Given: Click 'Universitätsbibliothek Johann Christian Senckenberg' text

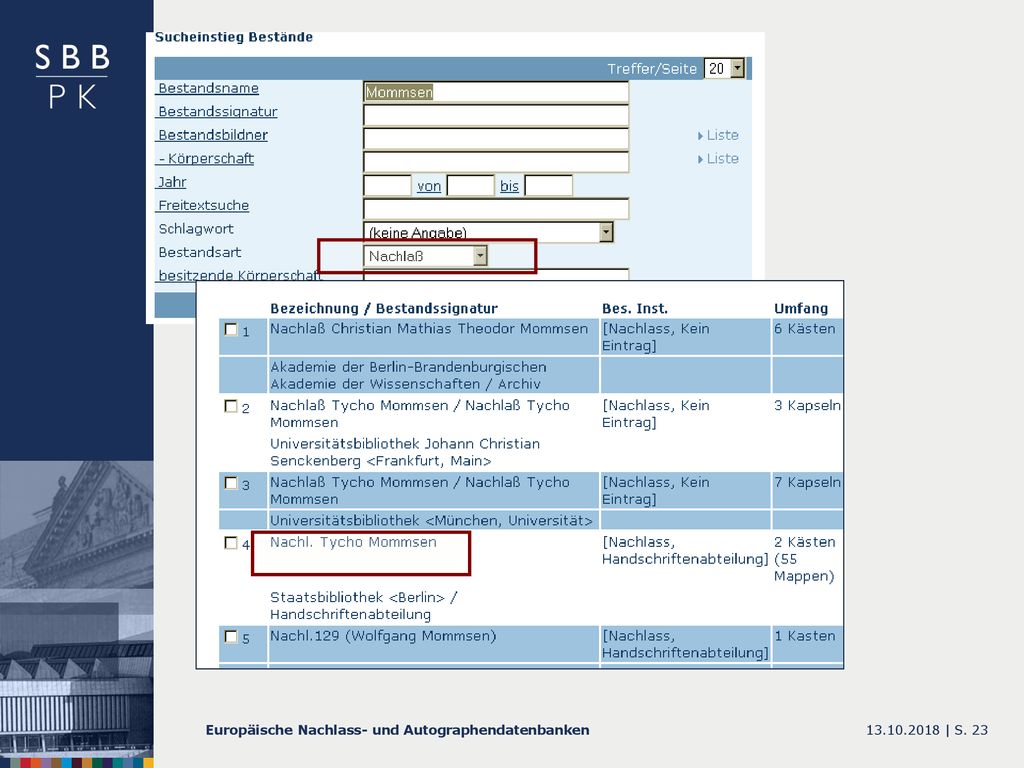Looking at the screenshot, I should tap(405, 452).
